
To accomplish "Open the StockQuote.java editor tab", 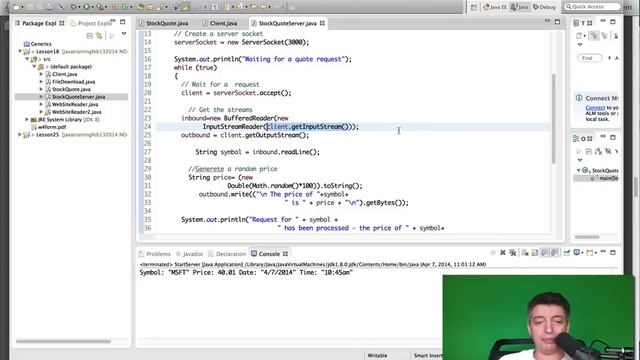I will coord(167,23).
